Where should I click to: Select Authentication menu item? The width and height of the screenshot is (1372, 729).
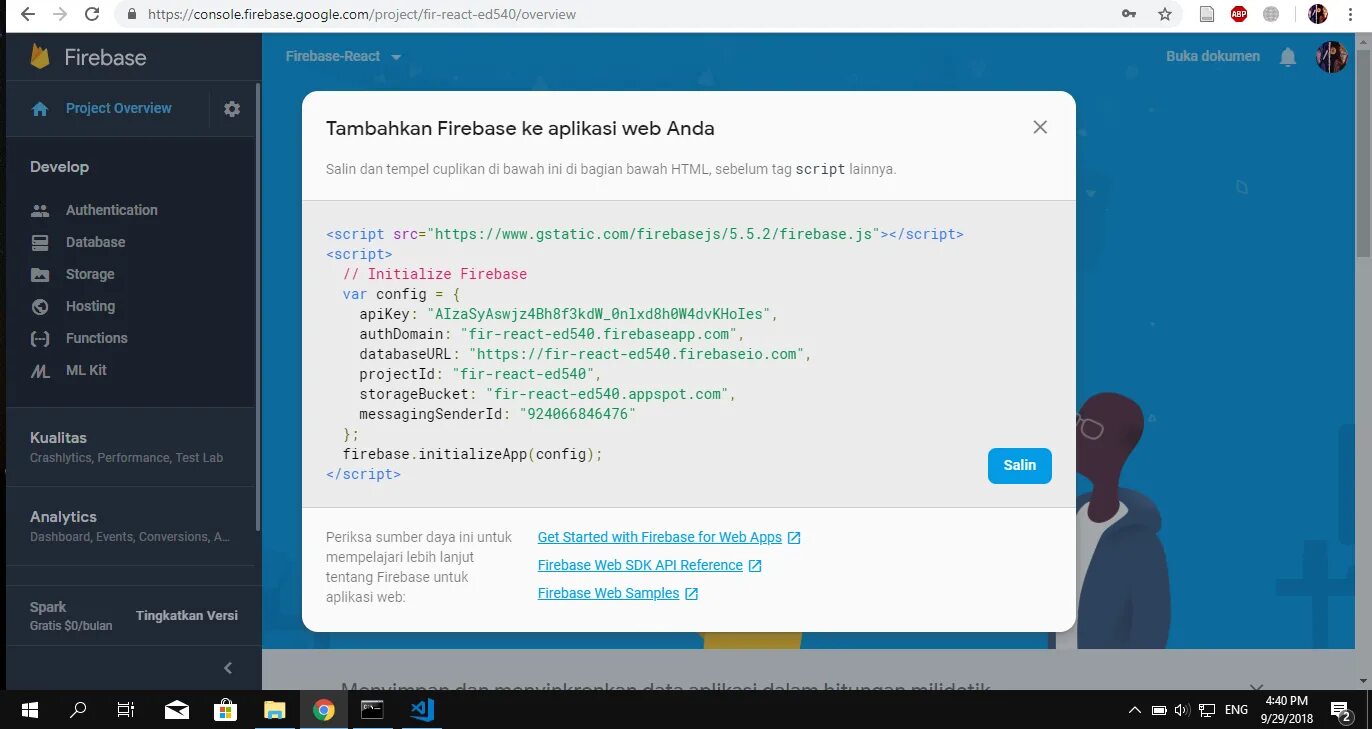pyautogui.click(x=112, y=210)
